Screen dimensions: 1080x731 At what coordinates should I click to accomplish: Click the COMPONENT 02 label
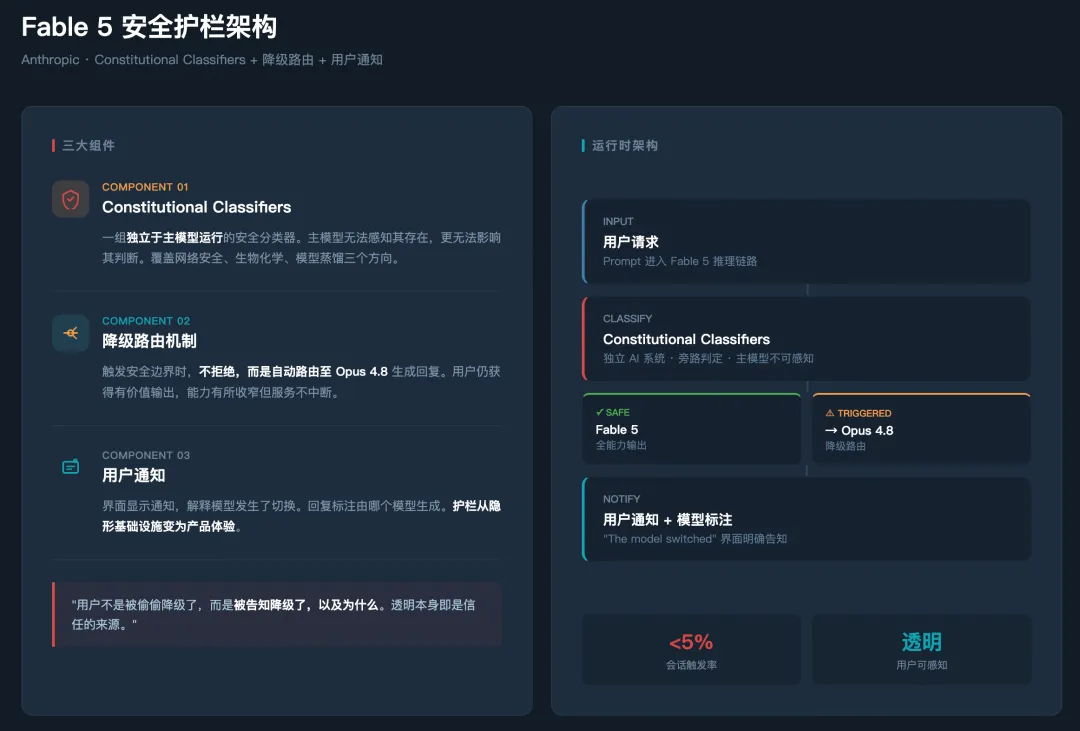(x=146, y=321)
